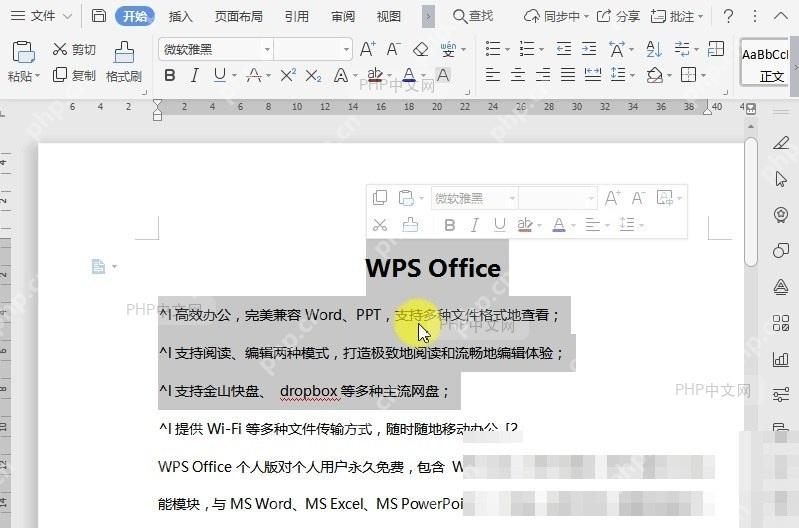
Task: Justify text in ribbon
Action: coord(568,75)
